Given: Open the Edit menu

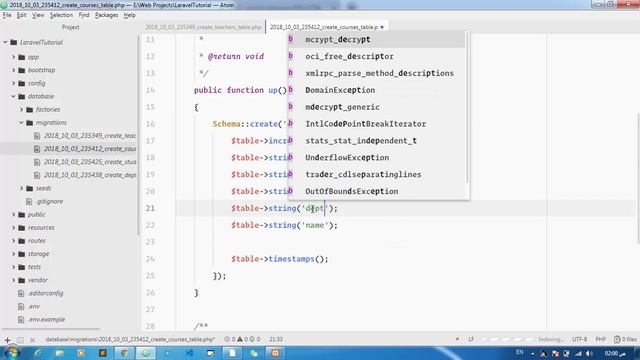Looking at the screenshot, I should [x=21, y=15].
